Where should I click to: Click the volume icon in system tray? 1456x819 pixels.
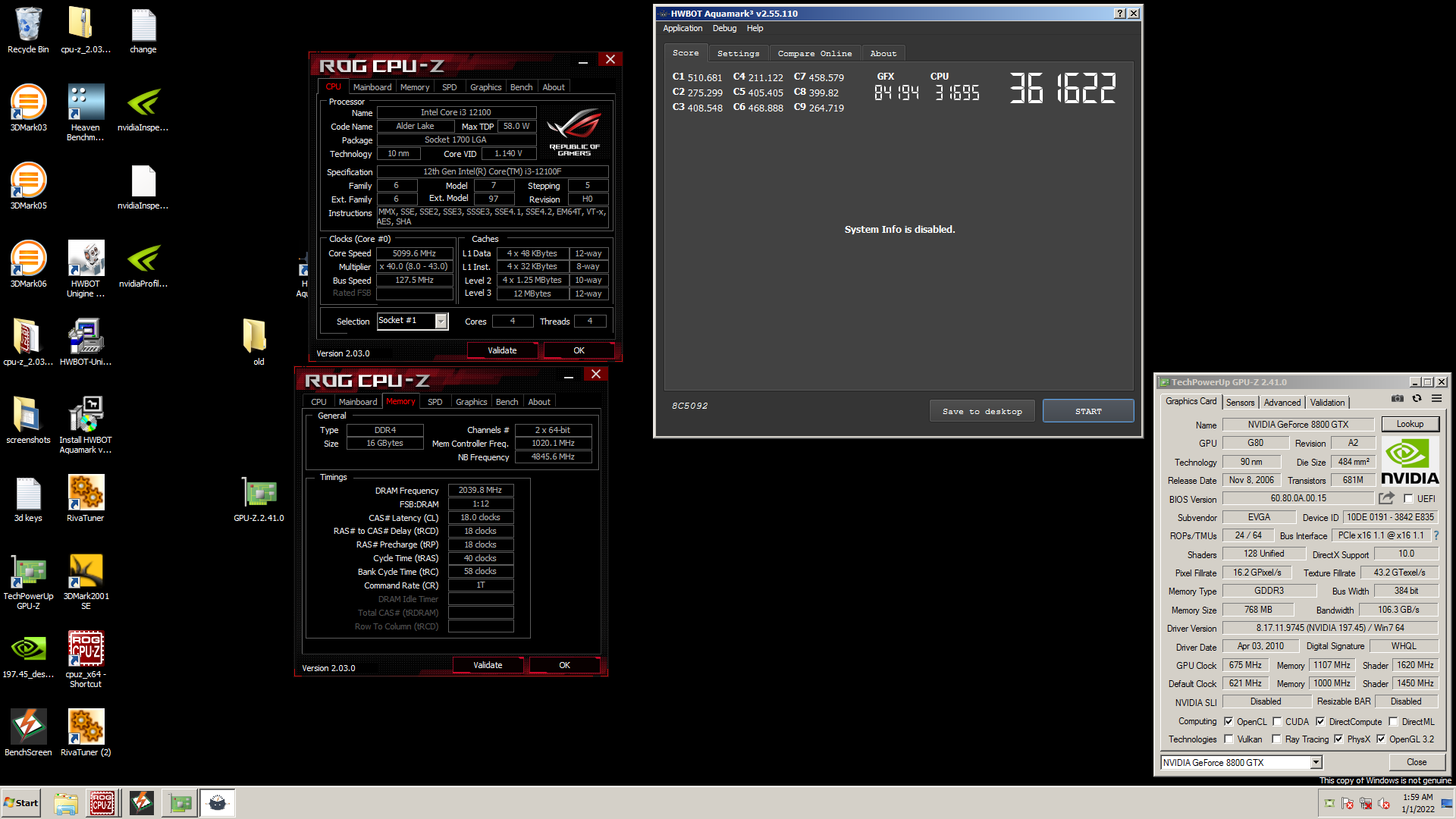(1384, 803)
